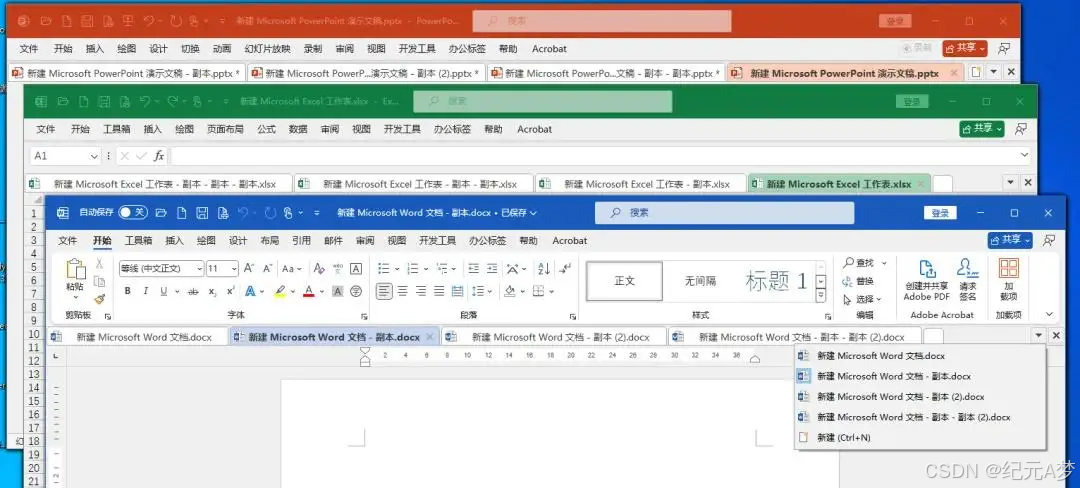Click the Shrink Font icon
The width and height of the screenshot is (1080, 488).
pos(267,268)
